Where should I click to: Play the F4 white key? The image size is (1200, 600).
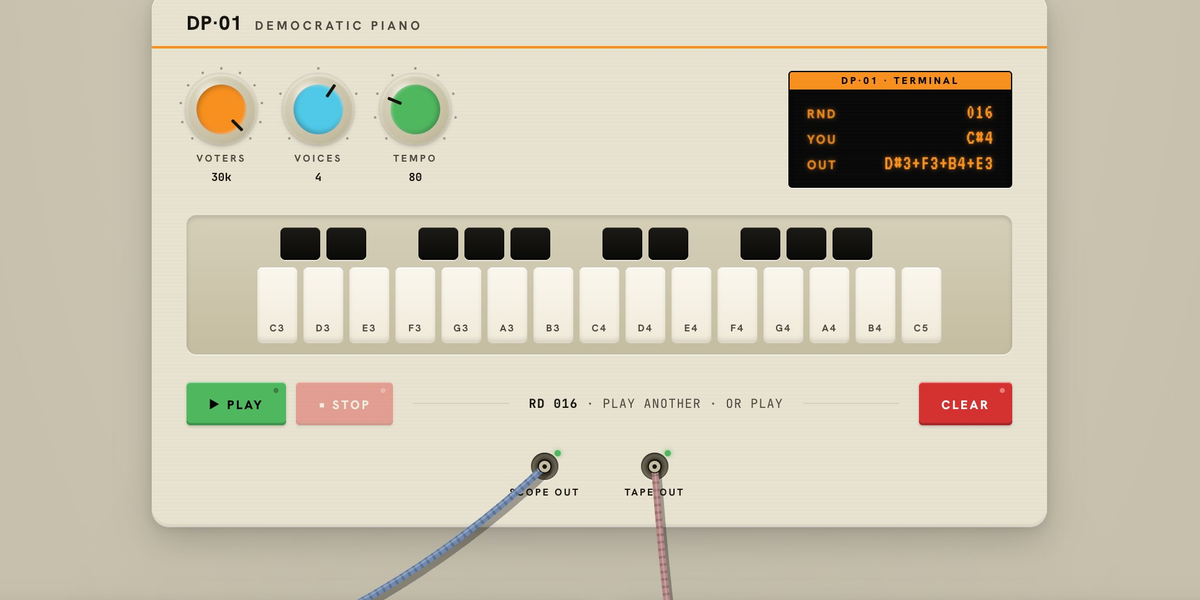[737, 305]
